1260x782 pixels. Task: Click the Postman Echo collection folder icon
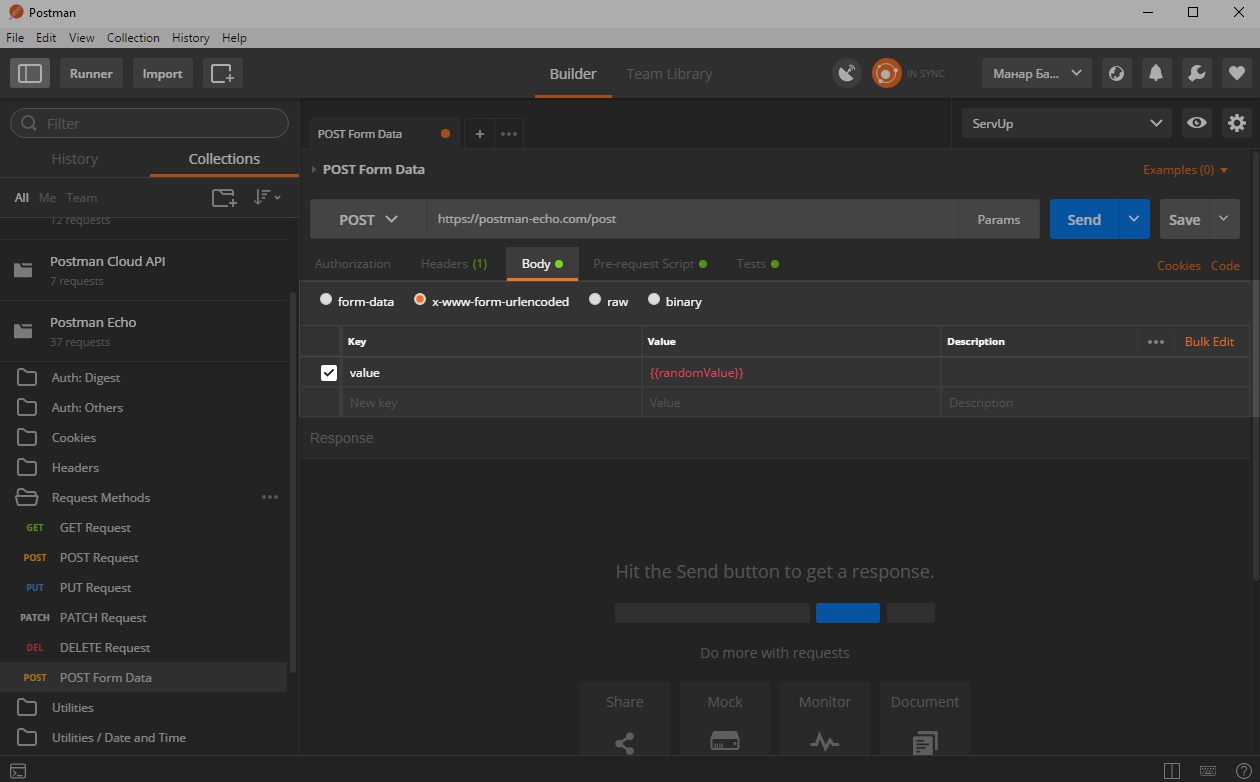tap(22, 331)
